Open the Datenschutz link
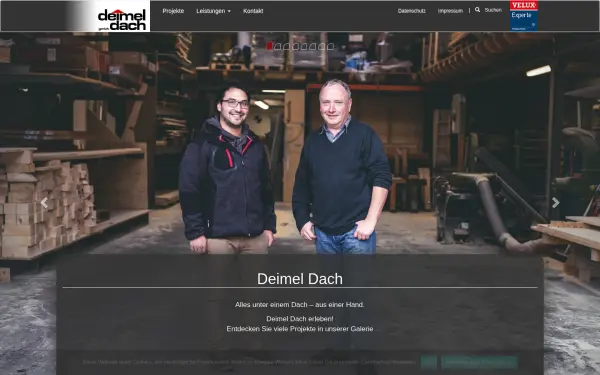This screenshot has height=375, width=600. 411,11
